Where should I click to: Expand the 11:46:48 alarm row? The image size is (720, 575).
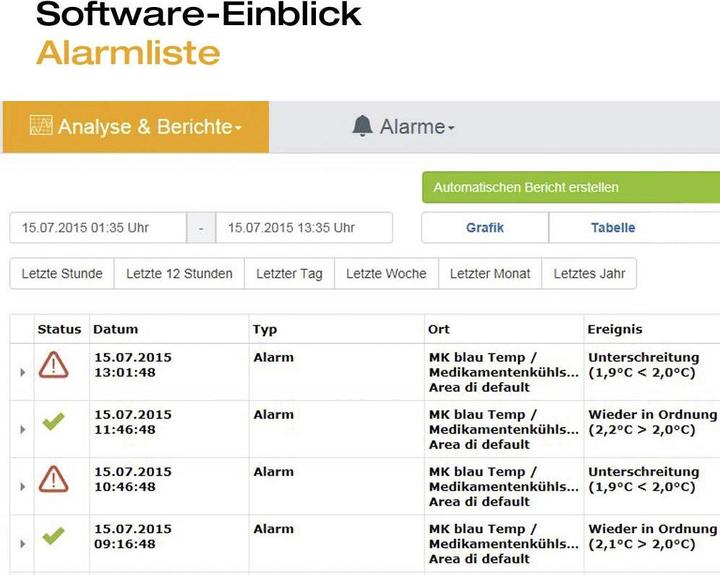pyautogui.click(x=23, y=430)
